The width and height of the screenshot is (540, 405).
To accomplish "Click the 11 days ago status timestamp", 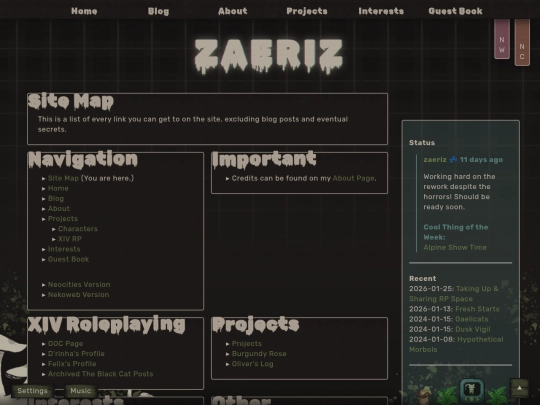I will click(x=481, y=159).
